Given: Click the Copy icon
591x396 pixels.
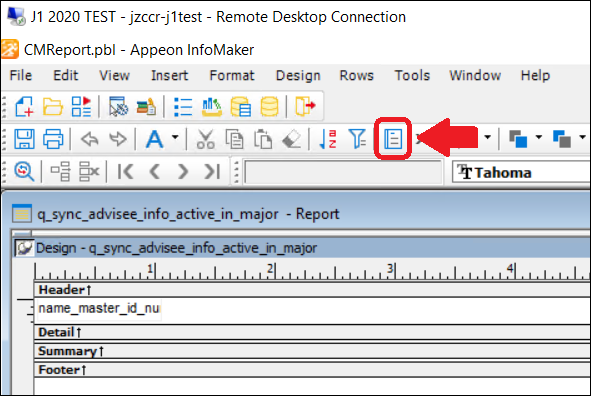Looking at the screenshot, I should (234, 139).
